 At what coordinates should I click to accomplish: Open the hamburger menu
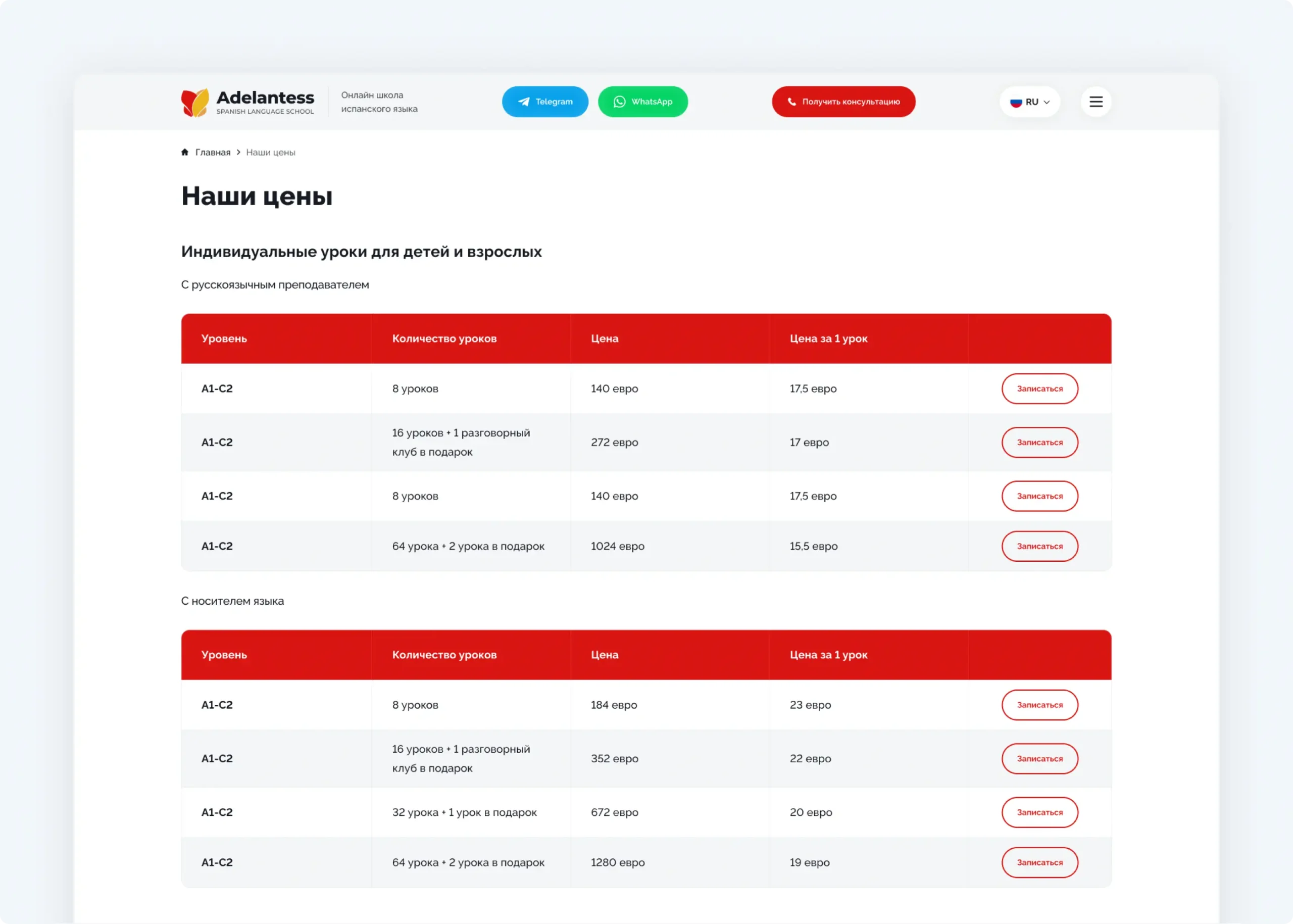tap(1096, 102)
